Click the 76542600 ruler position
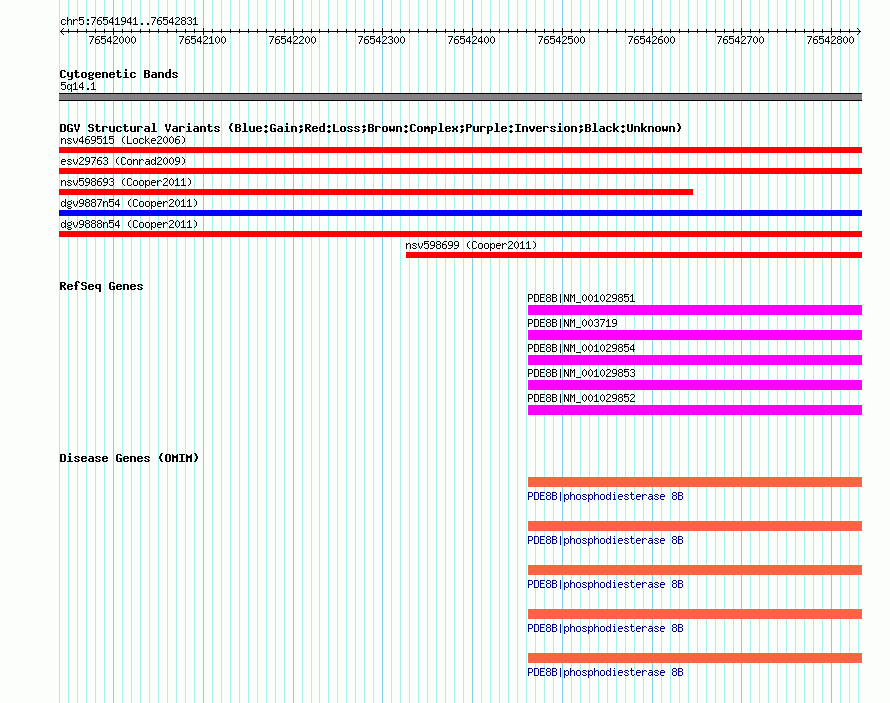Screen dimensions: 890x703 [652, 40]
